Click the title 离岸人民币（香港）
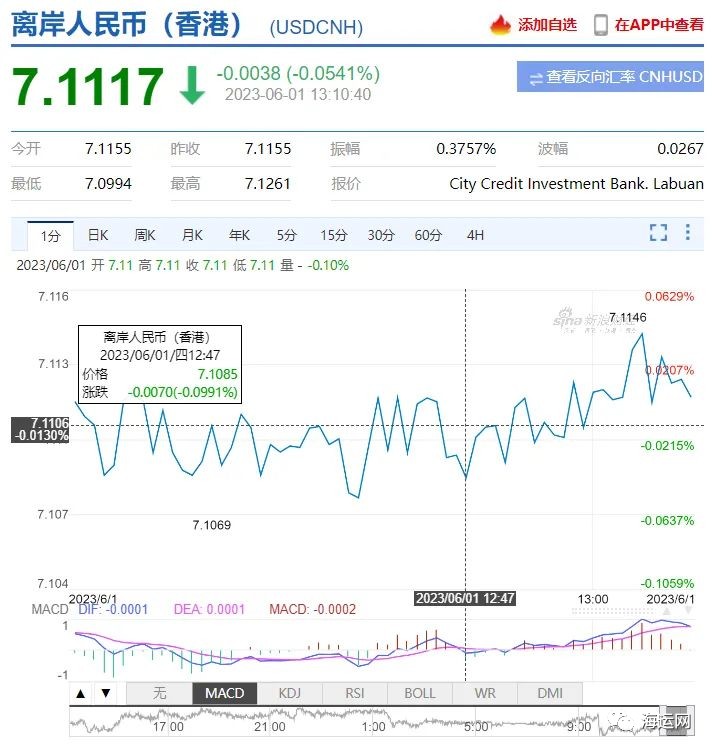Viewport: 714px width, 752px height. [127, 24]
